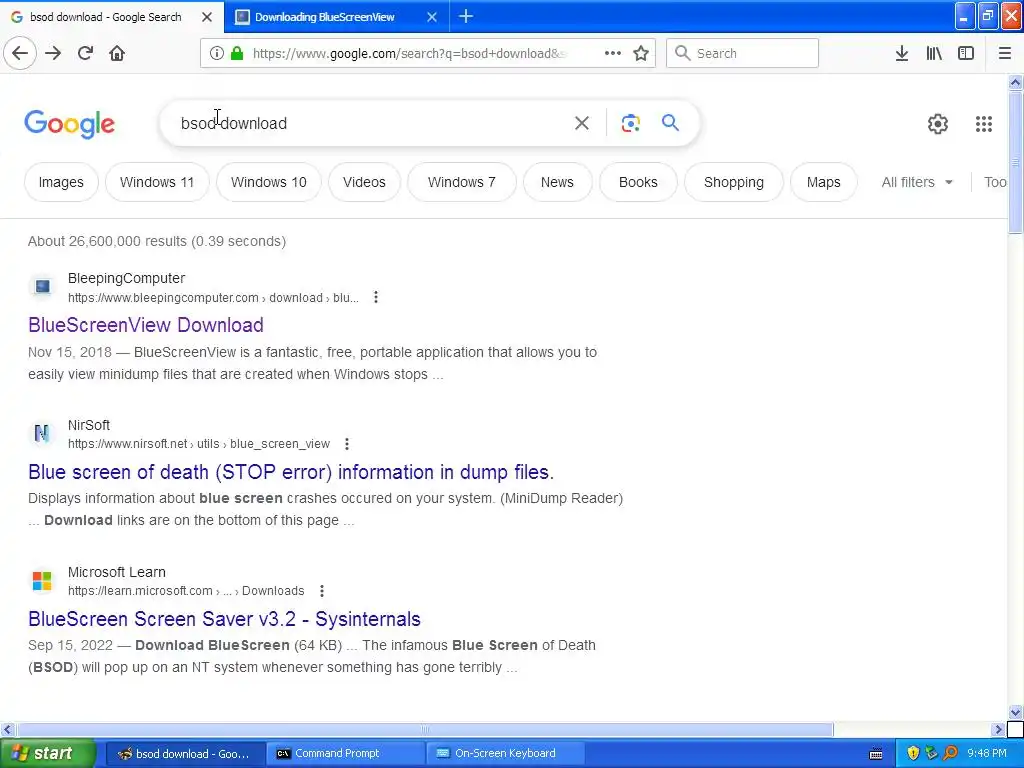Click the horizontal scrollbar left arrow
The width and height of the screenshot is (1024, 768).
click(7, 729)
